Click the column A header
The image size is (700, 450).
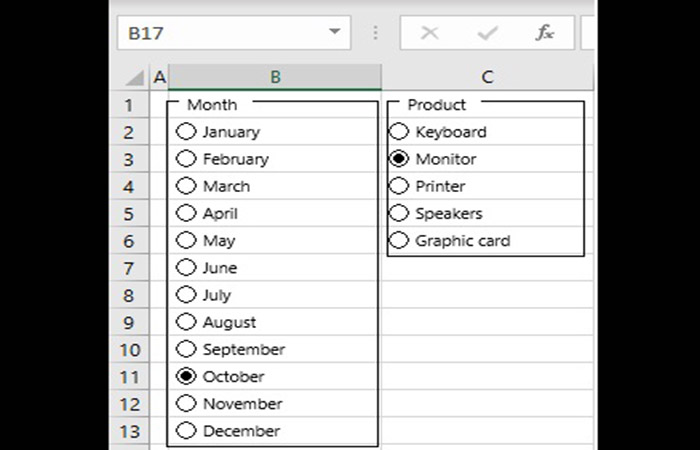(x=159, y=77)
